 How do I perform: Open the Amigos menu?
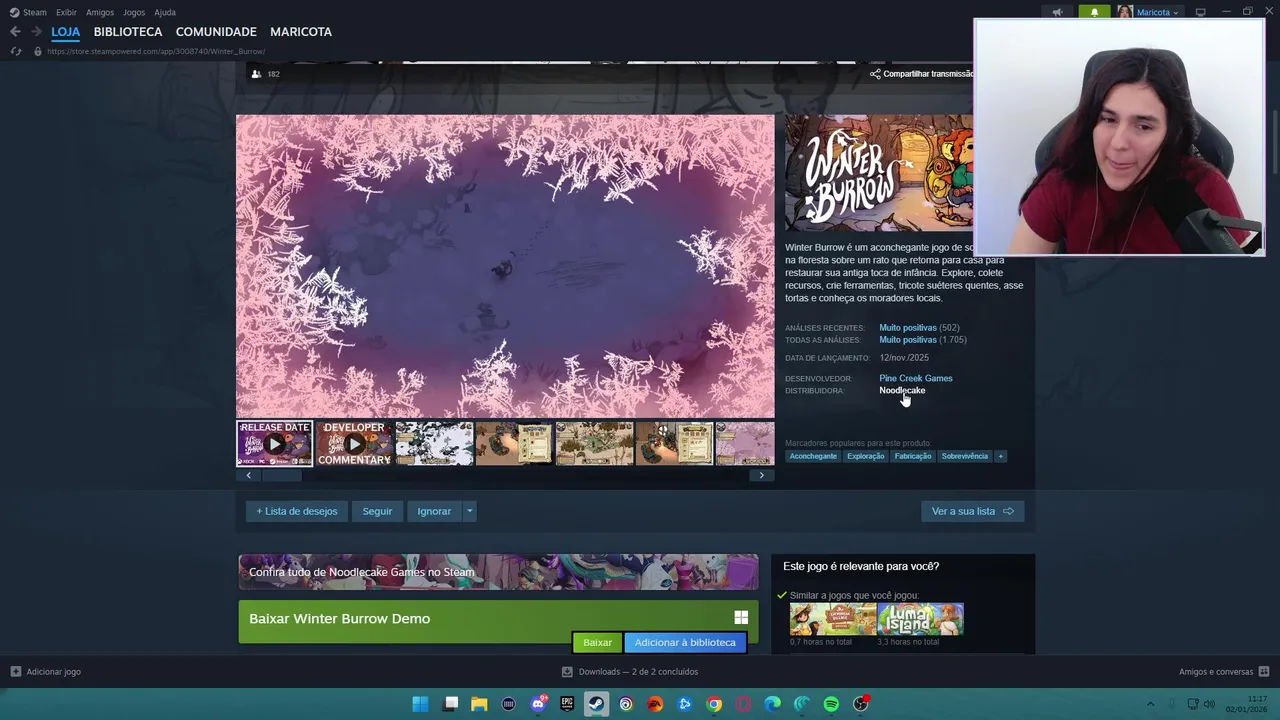pos(100,12)
